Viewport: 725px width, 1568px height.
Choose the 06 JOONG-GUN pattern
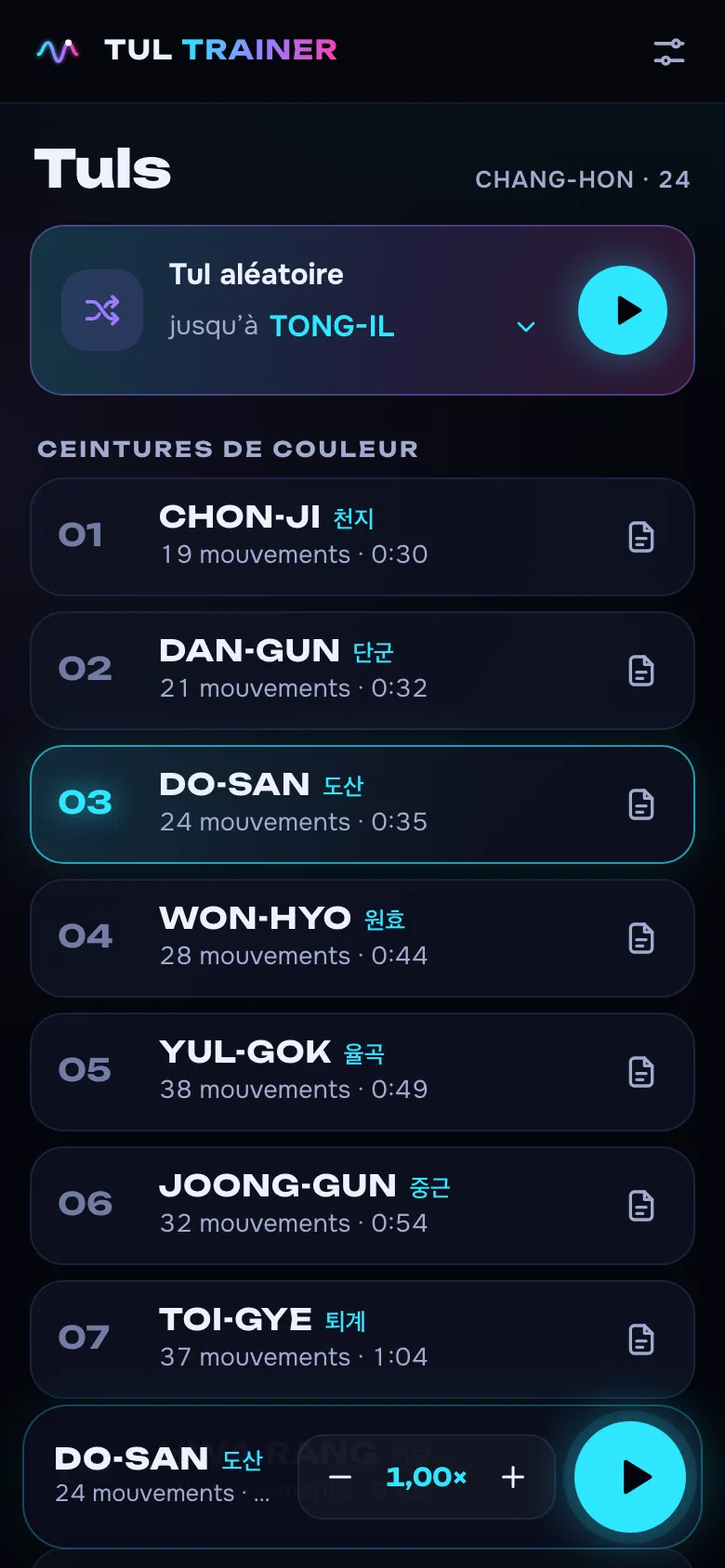[362, 1206]
